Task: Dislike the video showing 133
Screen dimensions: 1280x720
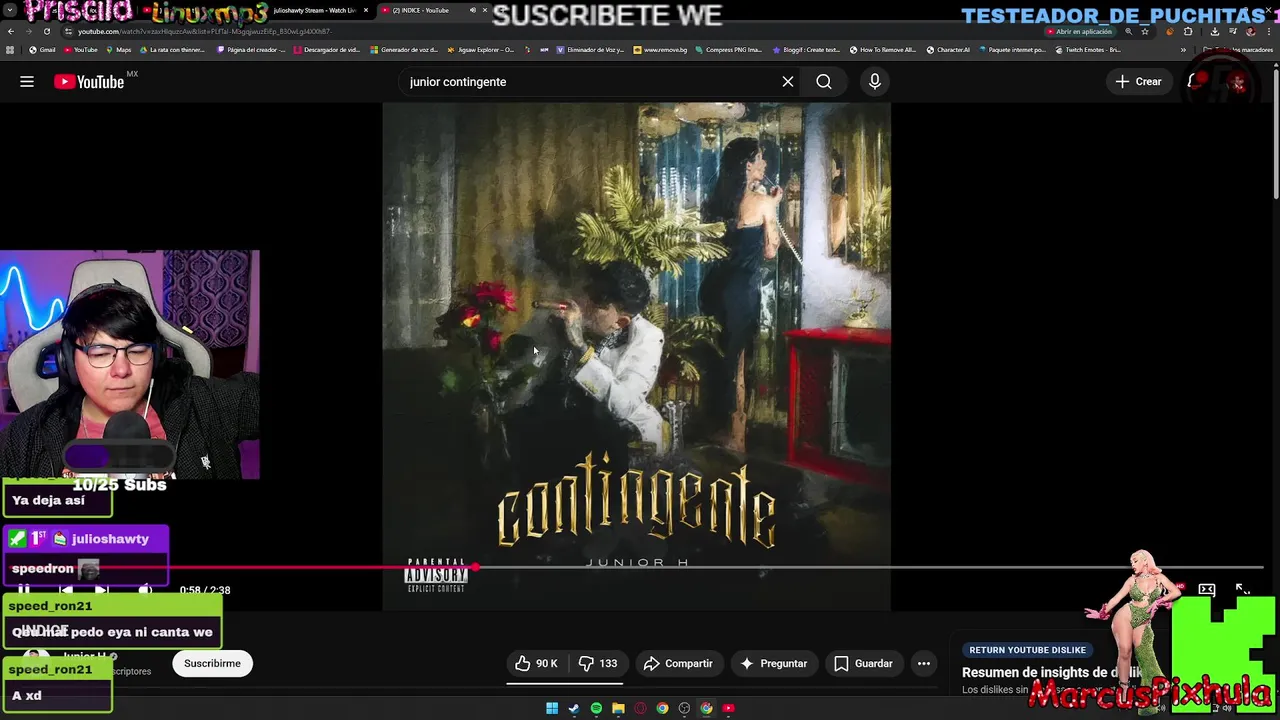Action: [x=598, y=664]
